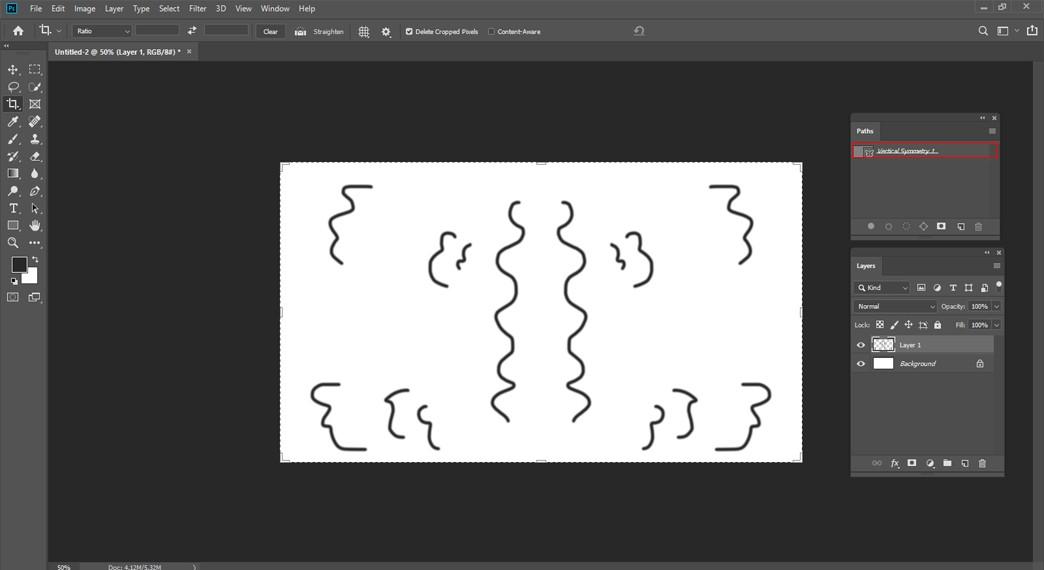
Task: Open the File menu
Action: pyautogui.click(x=36, y=9)
